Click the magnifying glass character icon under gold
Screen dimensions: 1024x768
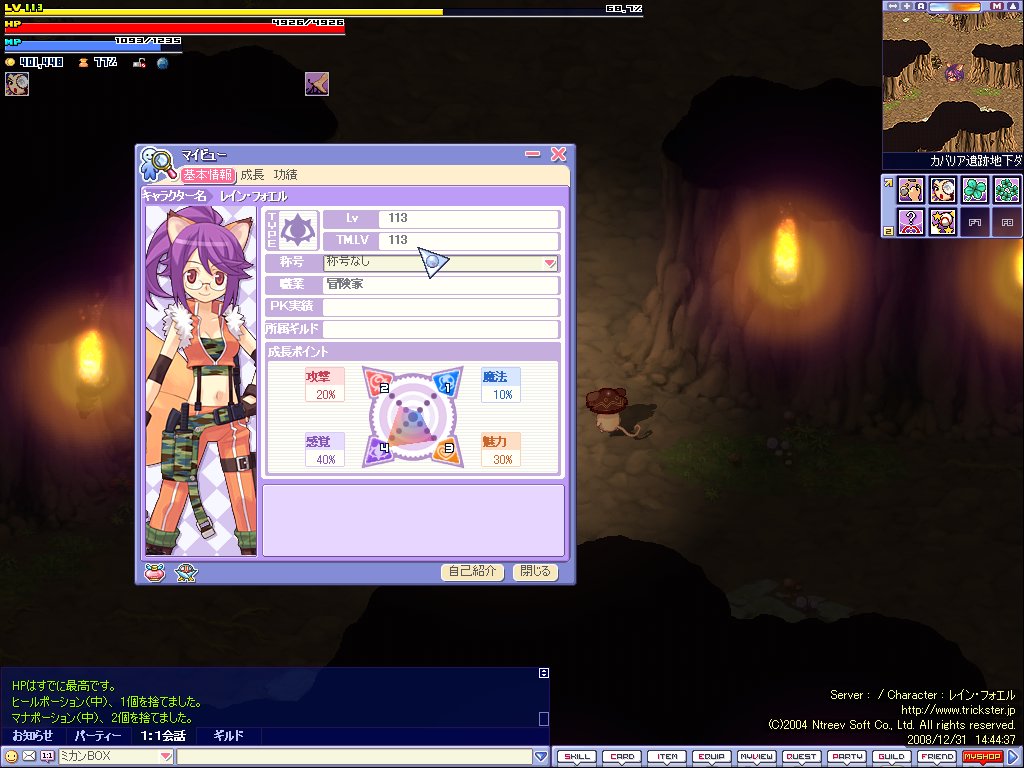pos(17,84)
